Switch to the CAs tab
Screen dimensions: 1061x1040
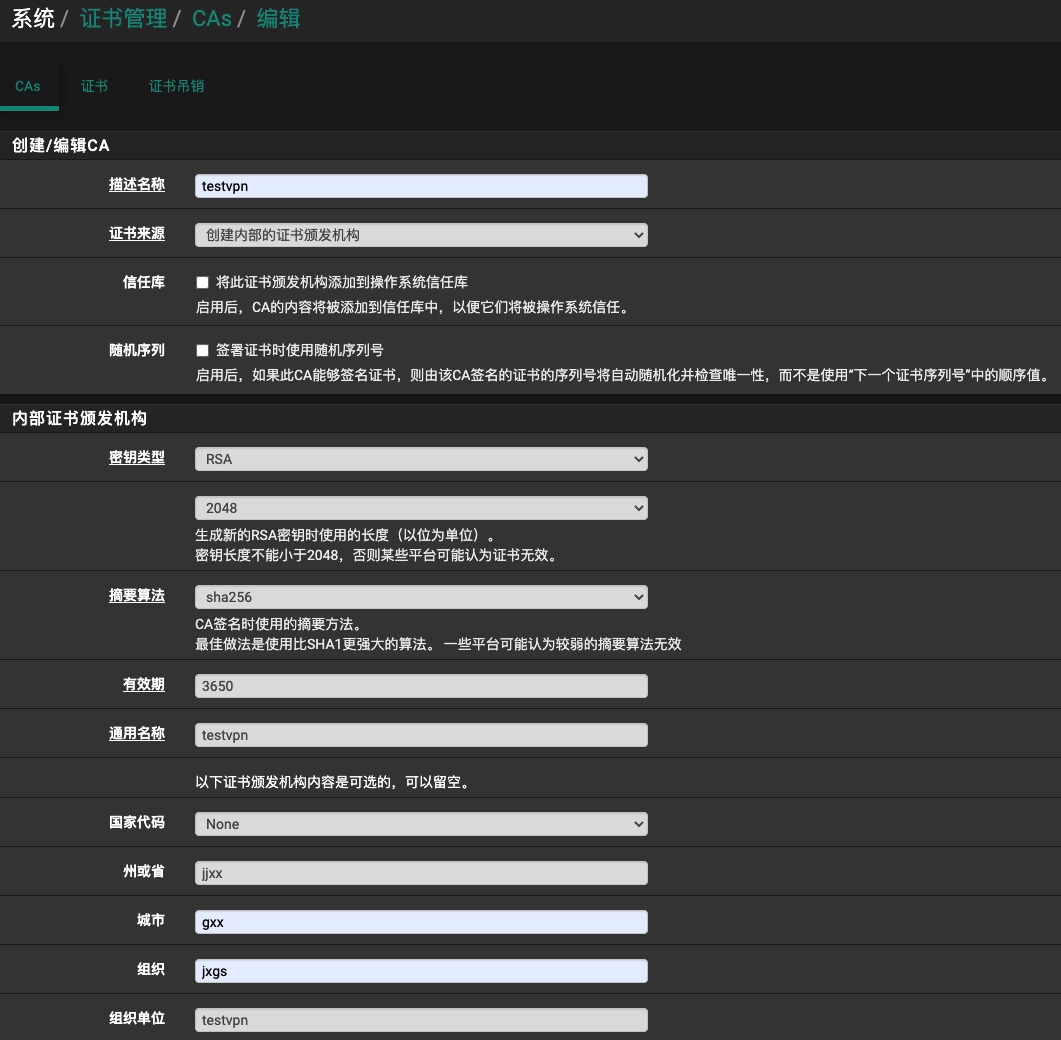click(x=28, y=86)
